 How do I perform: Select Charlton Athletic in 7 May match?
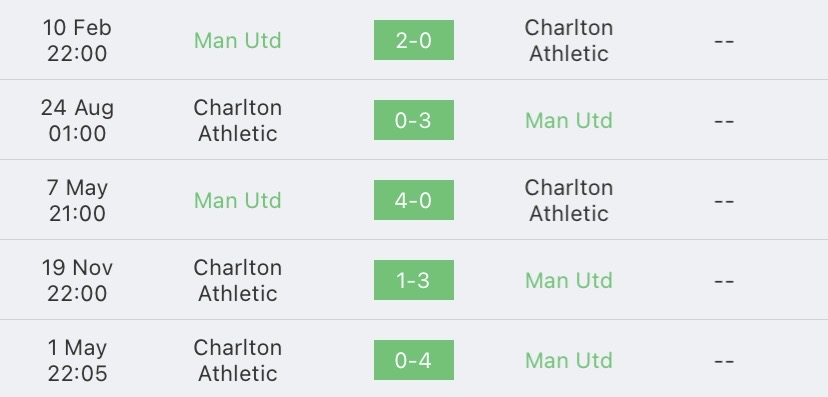coord(569,201)
